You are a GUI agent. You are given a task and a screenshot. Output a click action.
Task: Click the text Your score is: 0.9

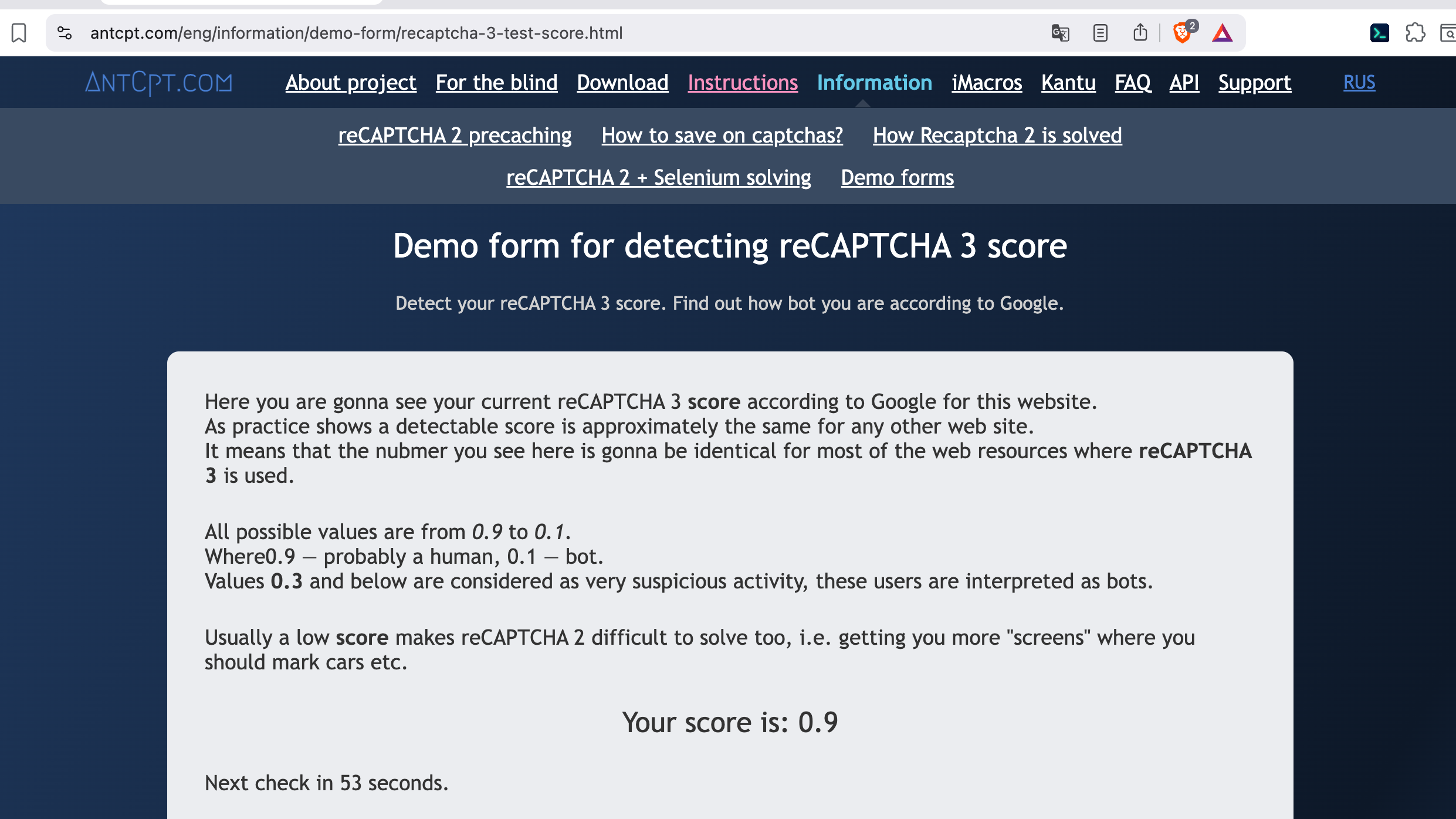pos(730,722)
